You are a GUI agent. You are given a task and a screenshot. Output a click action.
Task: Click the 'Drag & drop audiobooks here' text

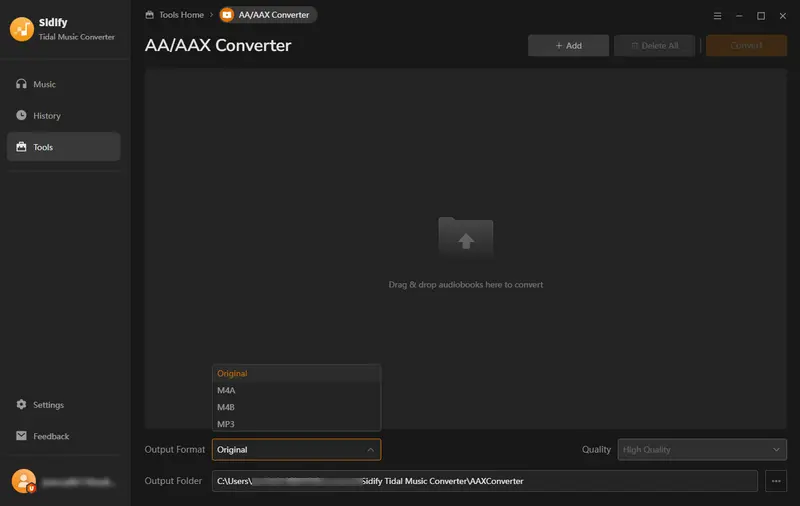pyautogui.click(x=466, y=285)
